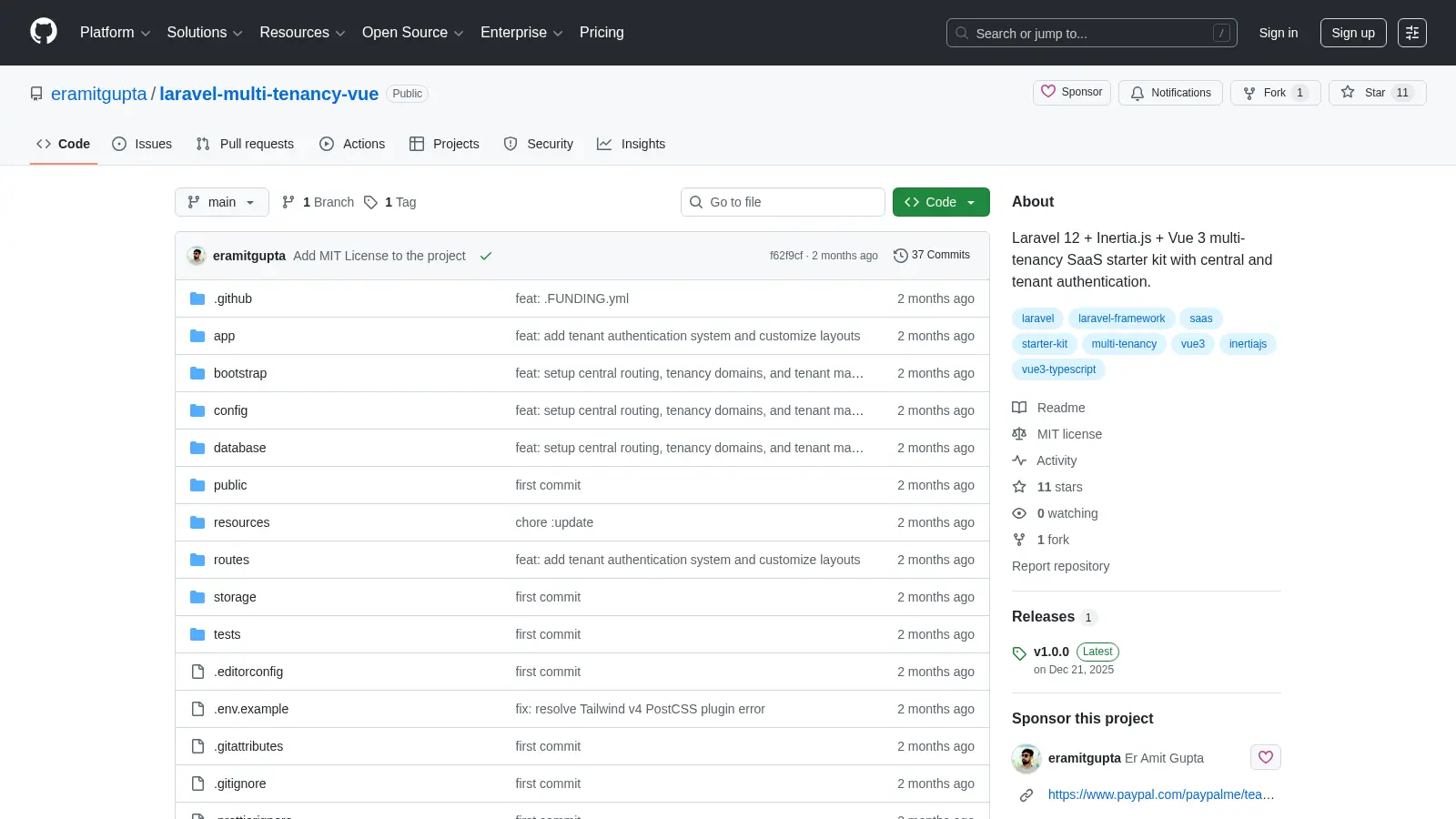The image size is (1456, 819).
Task: Switch to the Actions tab
Action: coord(352,144)
